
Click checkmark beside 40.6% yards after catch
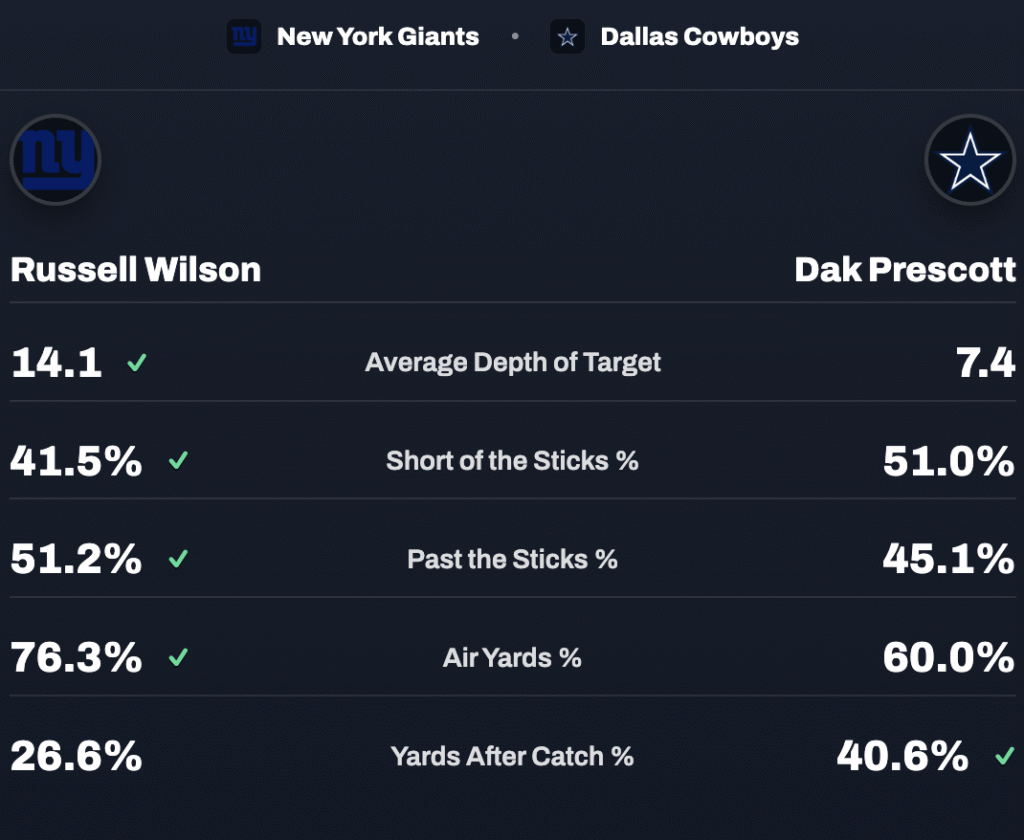point(1004,756)
